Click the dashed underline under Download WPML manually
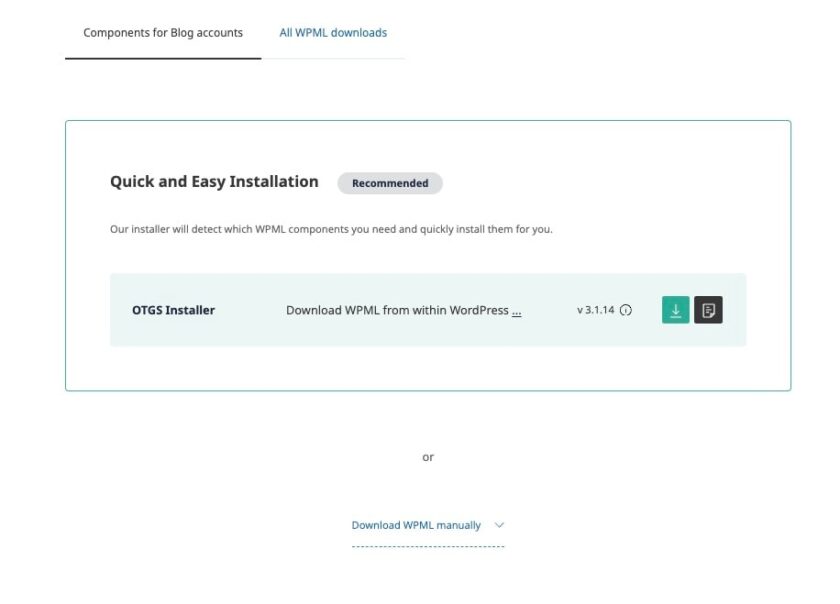The height and width of the screenshot is (604, 840). (x=428, y=546)
